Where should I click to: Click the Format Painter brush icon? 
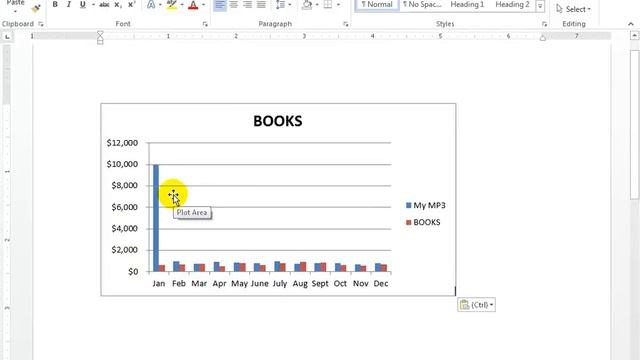36,8
